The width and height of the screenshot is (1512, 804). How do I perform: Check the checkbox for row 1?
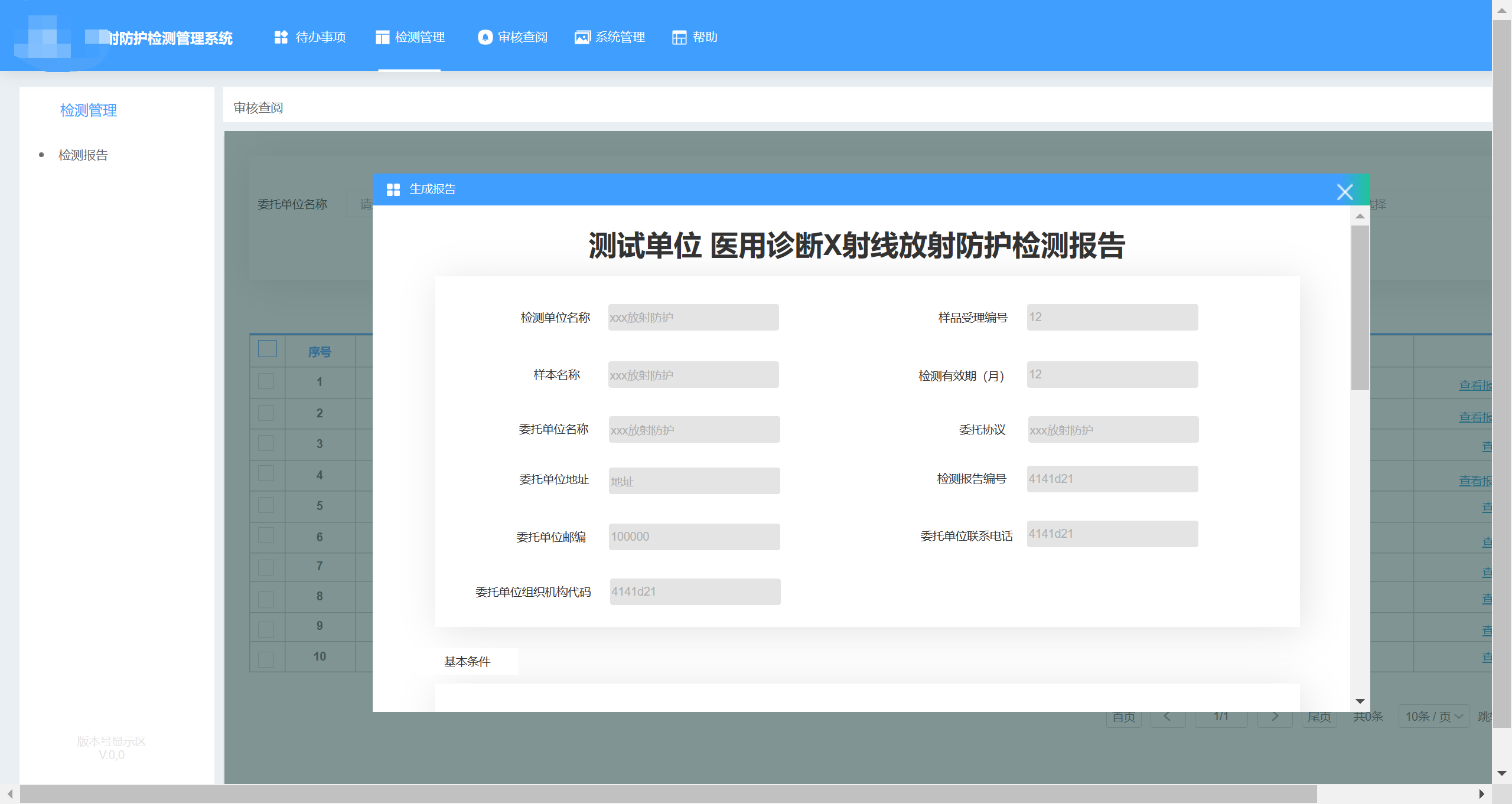266,381
